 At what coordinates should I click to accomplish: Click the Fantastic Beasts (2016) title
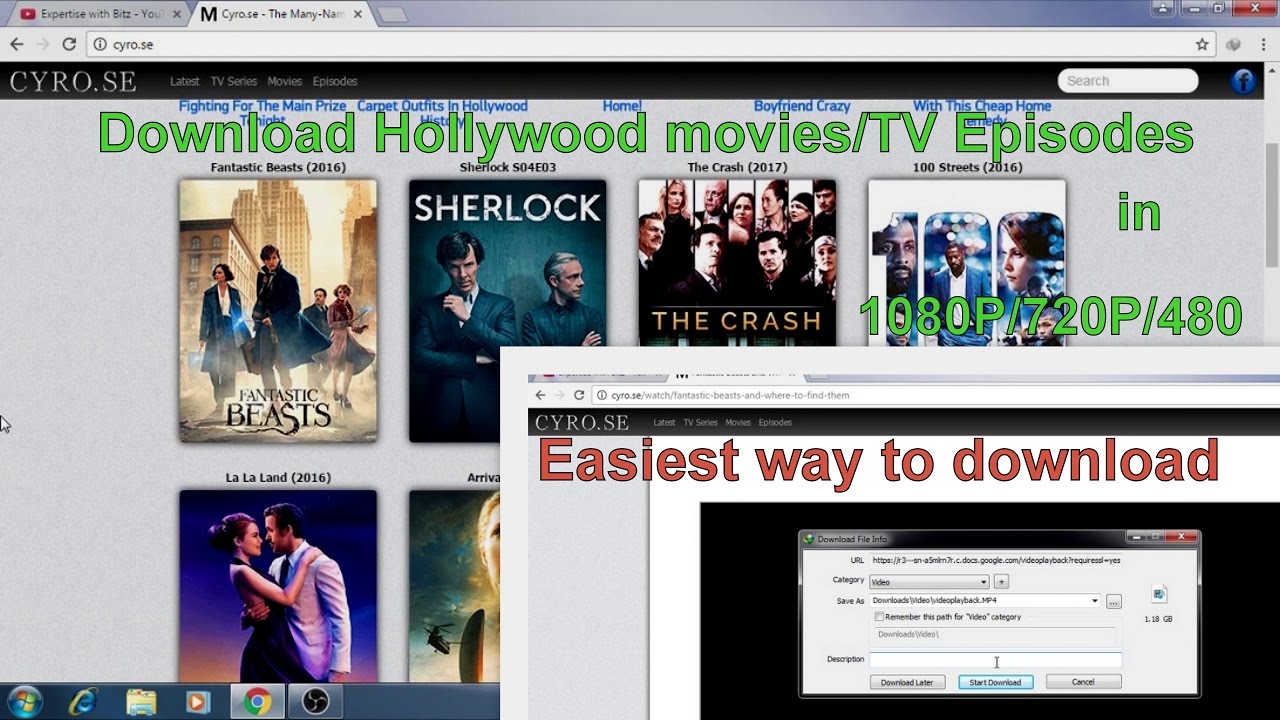[x=278, y=167]
